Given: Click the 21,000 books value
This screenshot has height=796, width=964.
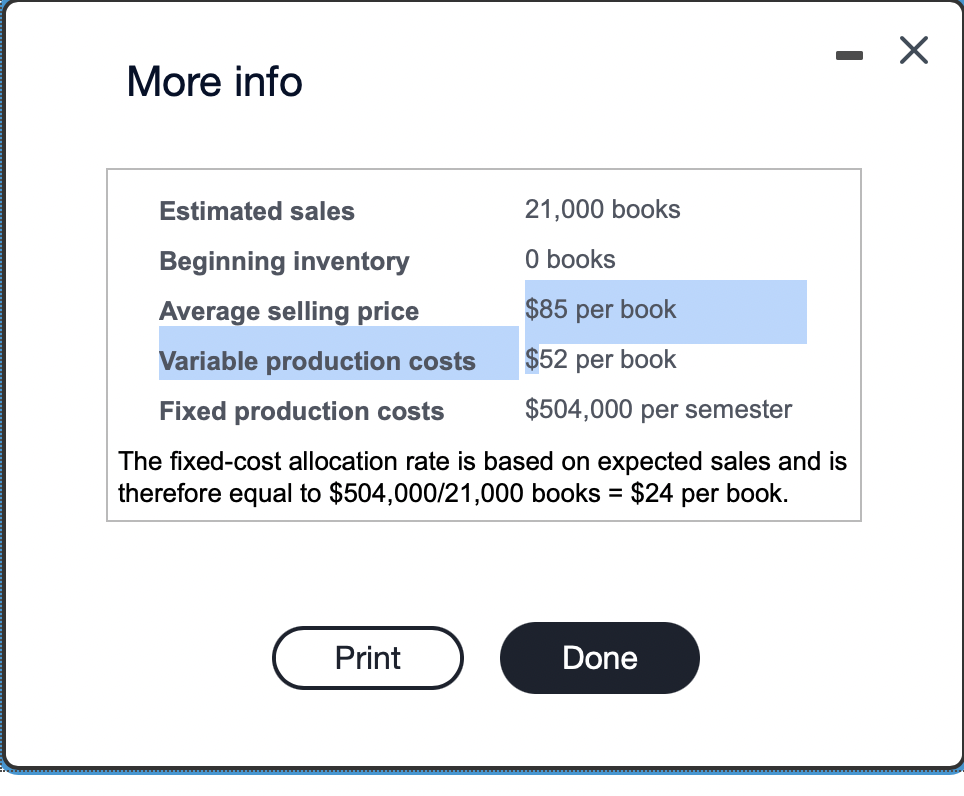Looking at the screenshot, I should coord(602,209).
